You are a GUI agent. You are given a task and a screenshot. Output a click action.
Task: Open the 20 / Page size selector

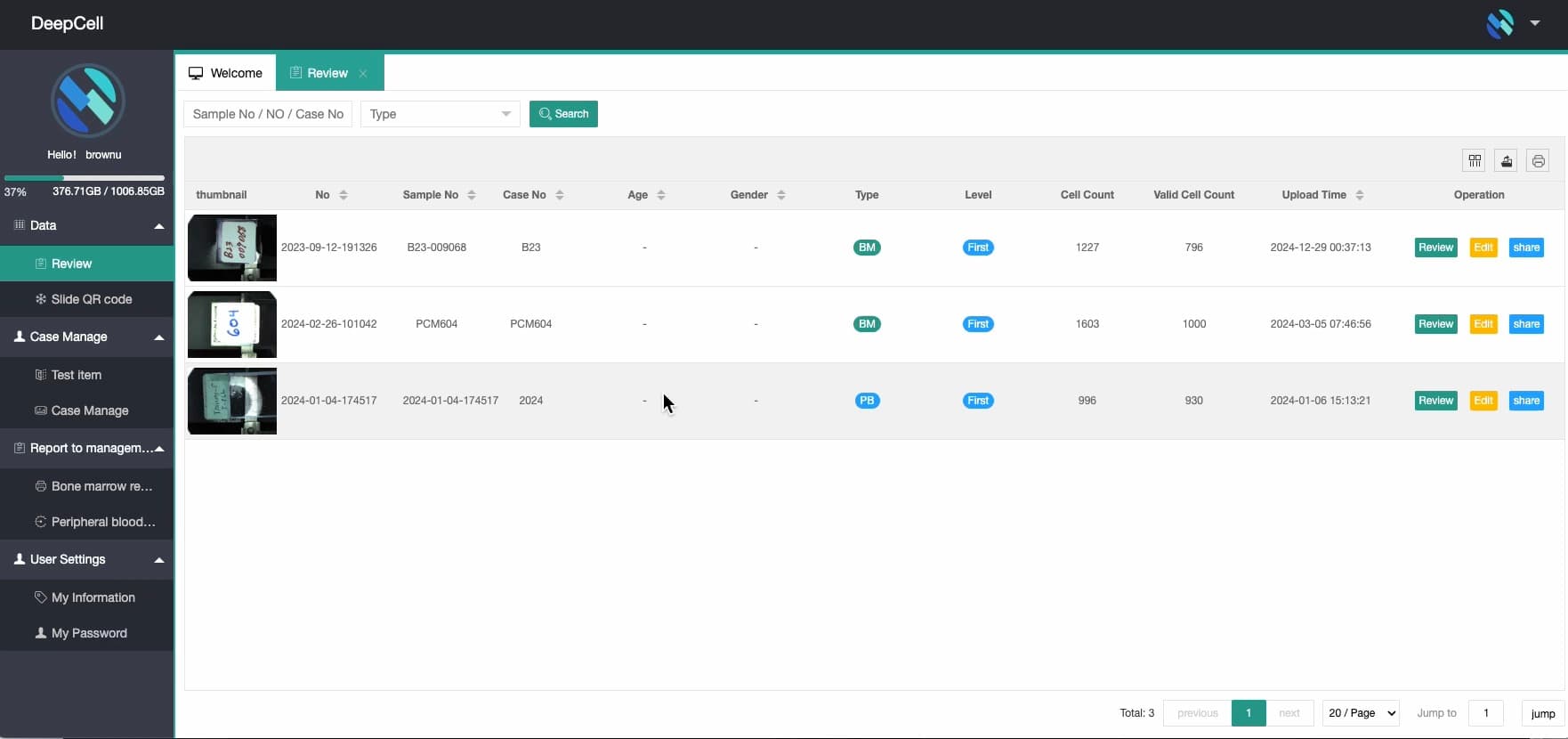pyautogui.click(x=1361, y=713)
